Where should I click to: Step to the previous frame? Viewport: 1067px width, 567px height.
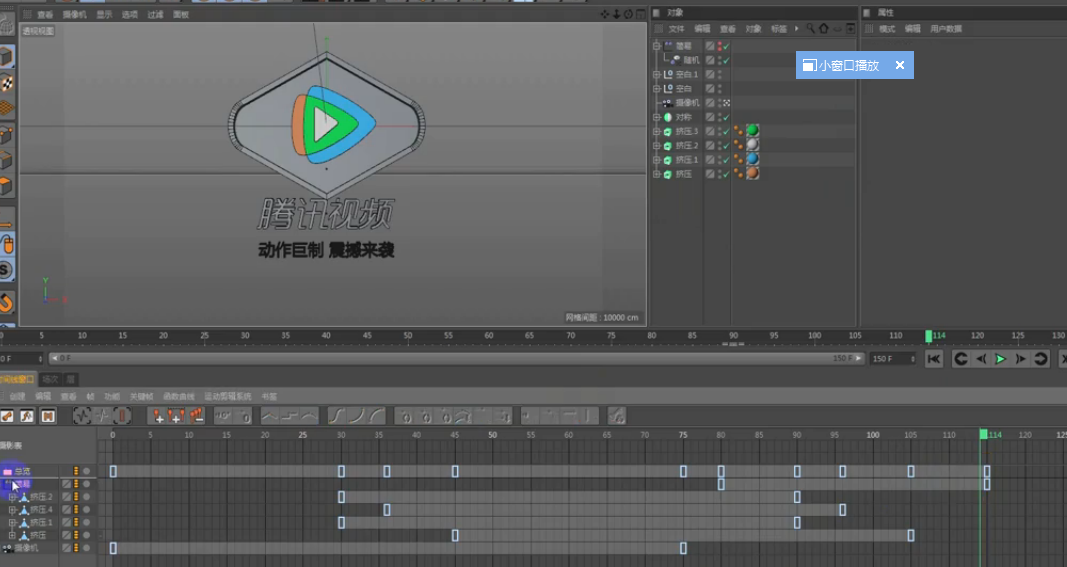981,359
